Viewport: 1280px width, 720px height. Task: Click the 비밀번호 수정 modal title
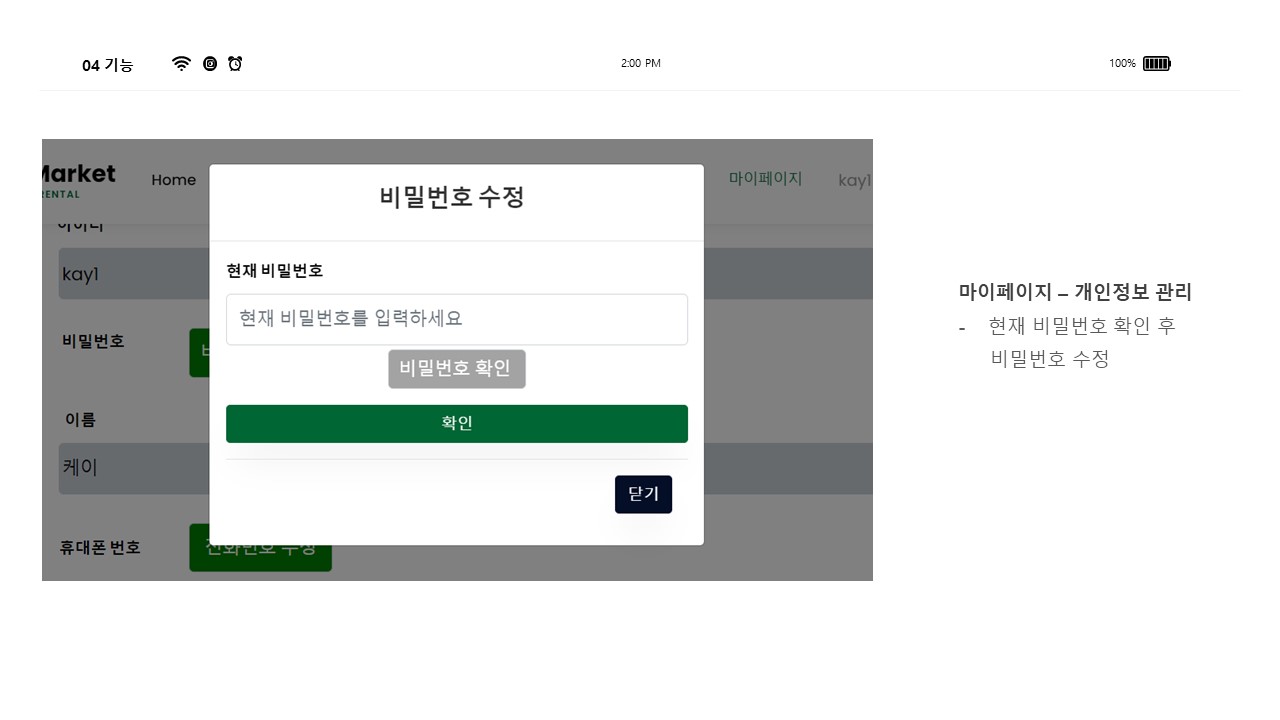coord(451,197)
